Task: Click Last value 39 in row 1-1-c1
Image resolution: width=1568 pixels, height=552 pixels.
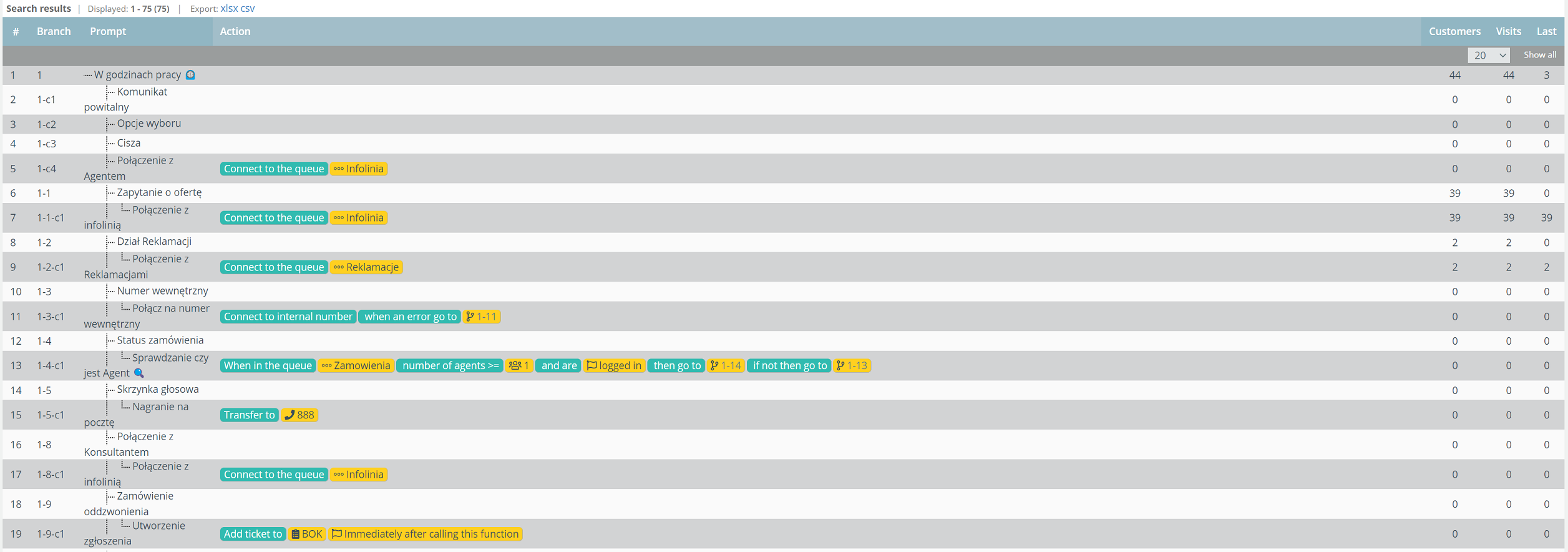Action: coord(1546,218)
